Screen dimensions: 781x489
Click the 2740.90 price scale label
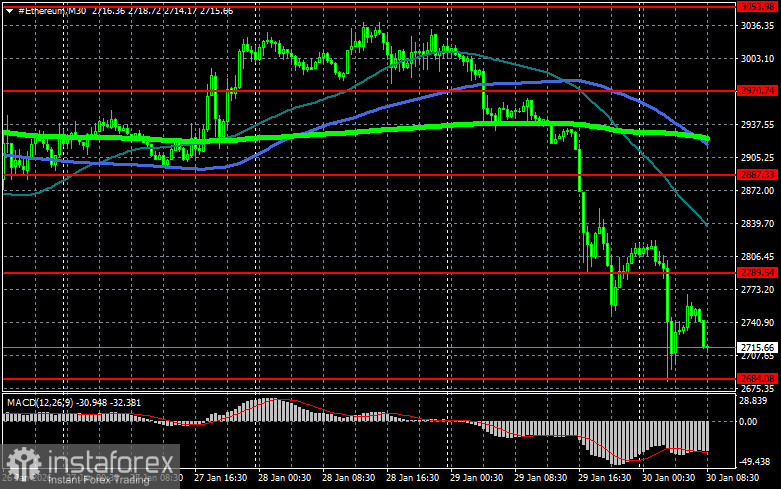[x=757, y=323]
